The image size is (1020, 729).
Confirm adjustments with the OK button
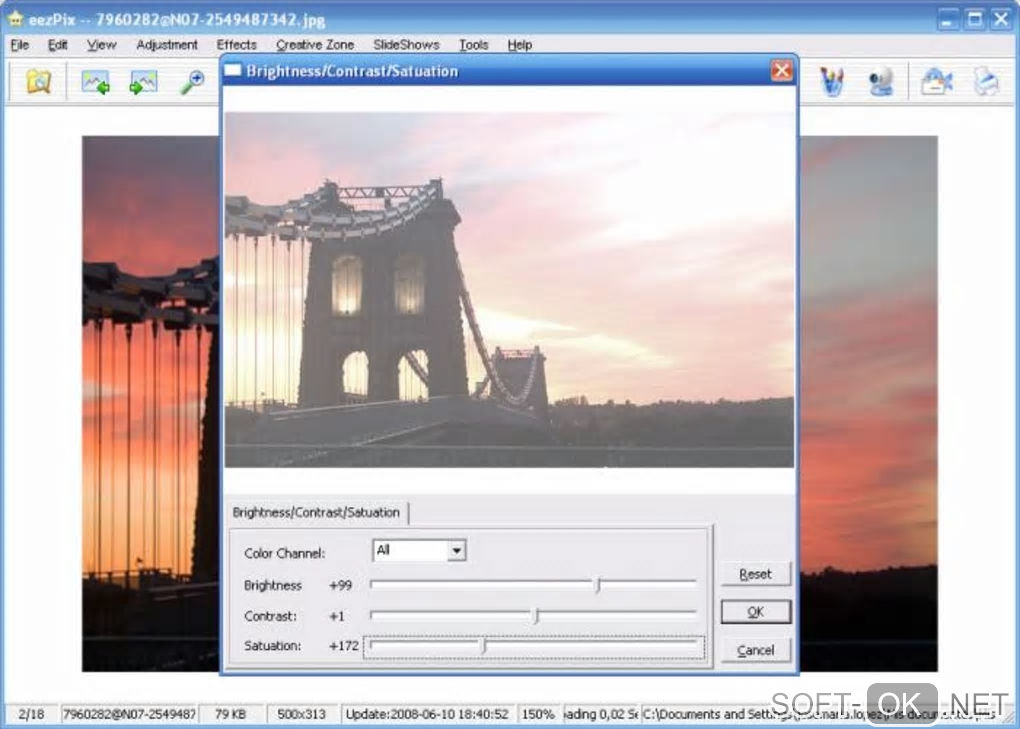point(755,612)
